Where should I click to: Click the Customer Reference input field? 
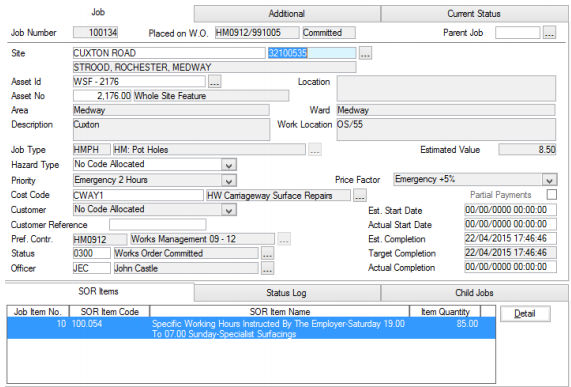pos(158,224)
